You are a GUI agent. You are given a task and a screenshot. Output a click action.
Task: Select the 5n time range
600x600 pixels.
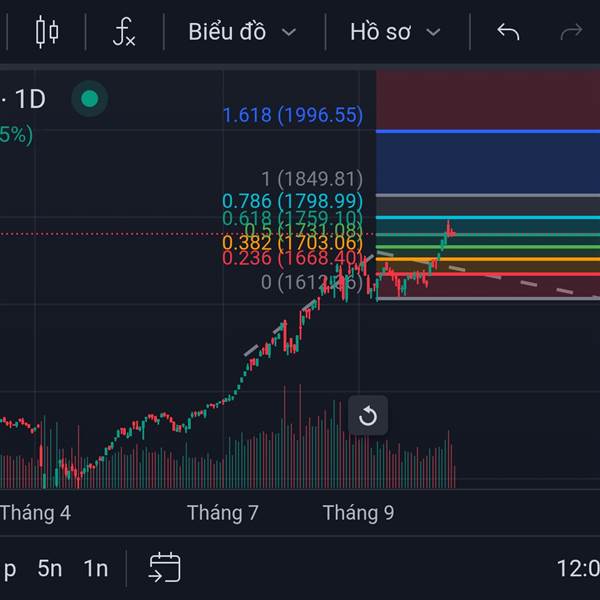tap(50, 568)
